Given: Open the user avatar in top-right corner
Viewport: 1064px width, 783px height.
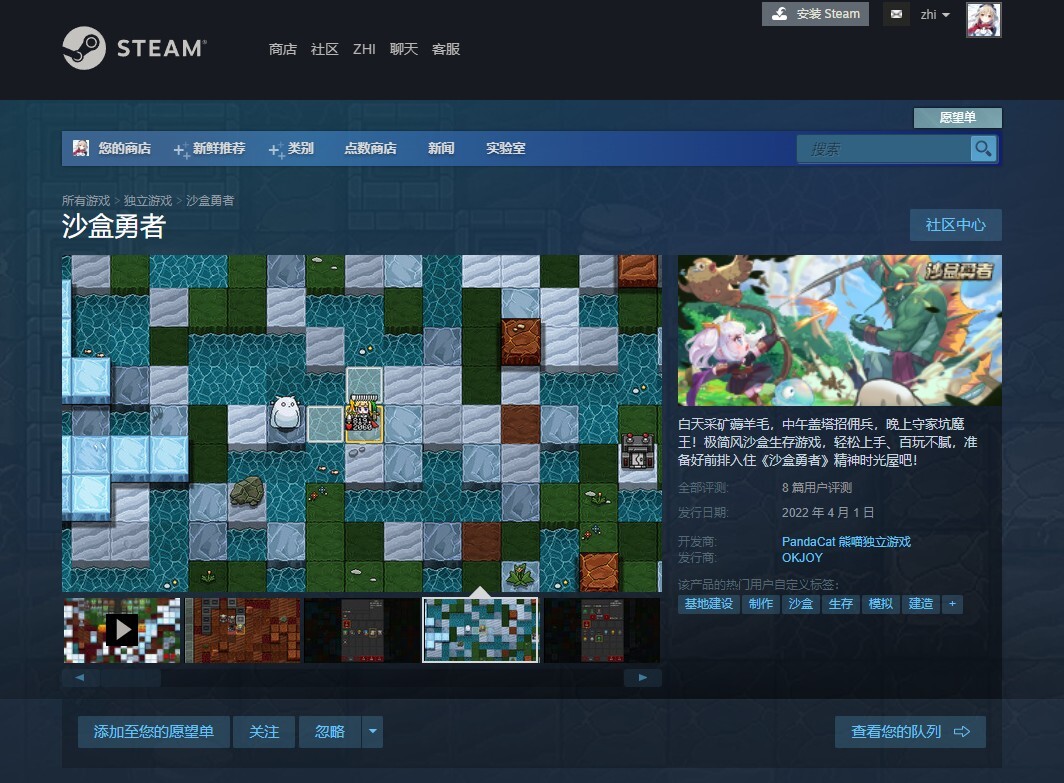Looking at the screenshot, I should [983, 20].
